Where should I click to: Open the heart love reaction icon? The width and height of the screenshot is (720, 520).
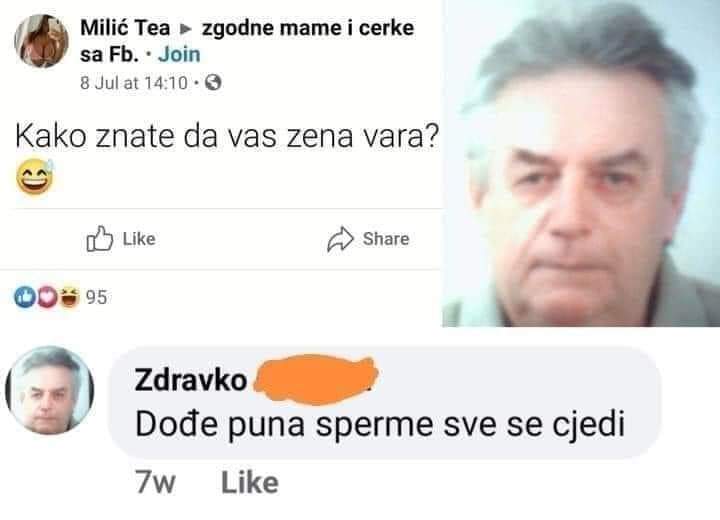coord(47,297)
